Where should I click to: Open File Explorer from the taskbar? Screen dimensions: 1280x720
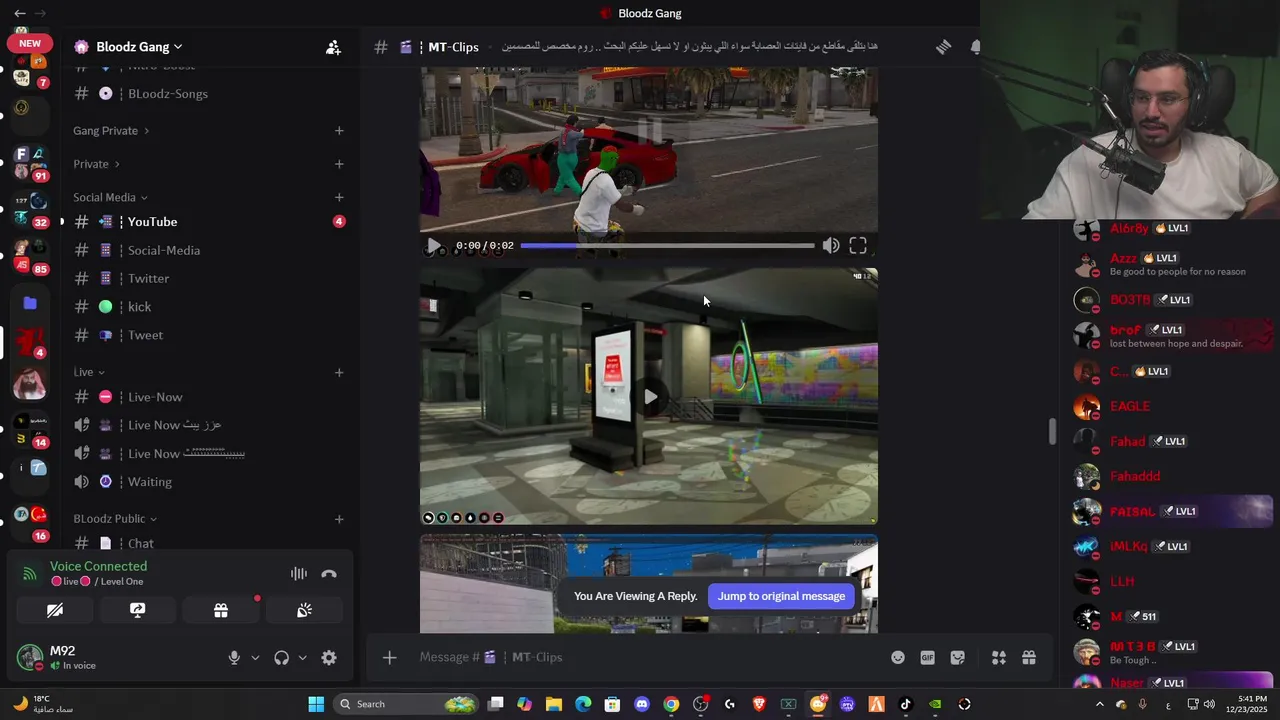tap(554, 704)
